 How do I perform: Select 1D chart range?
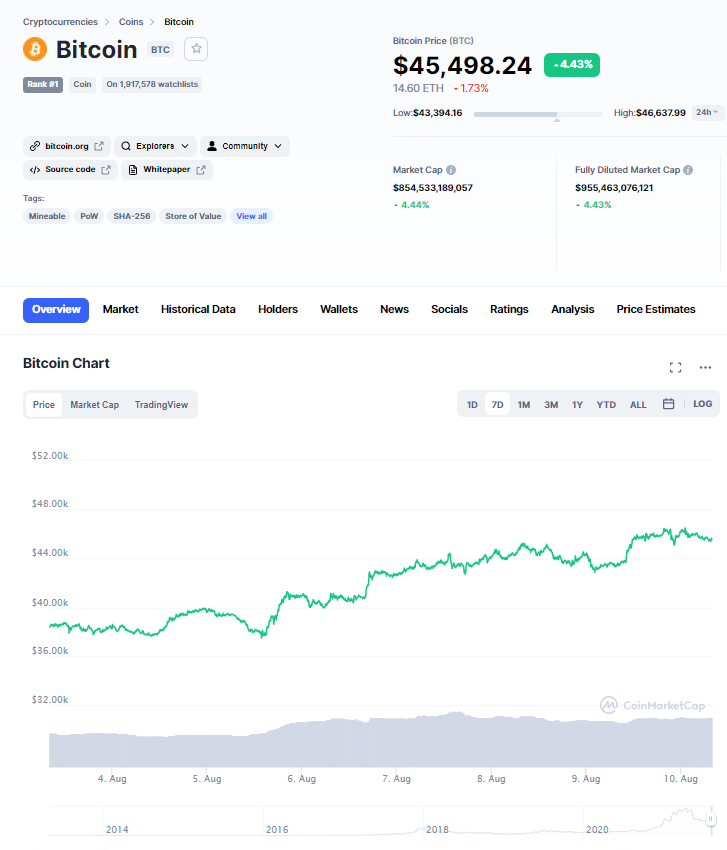[x=472, y=404]
